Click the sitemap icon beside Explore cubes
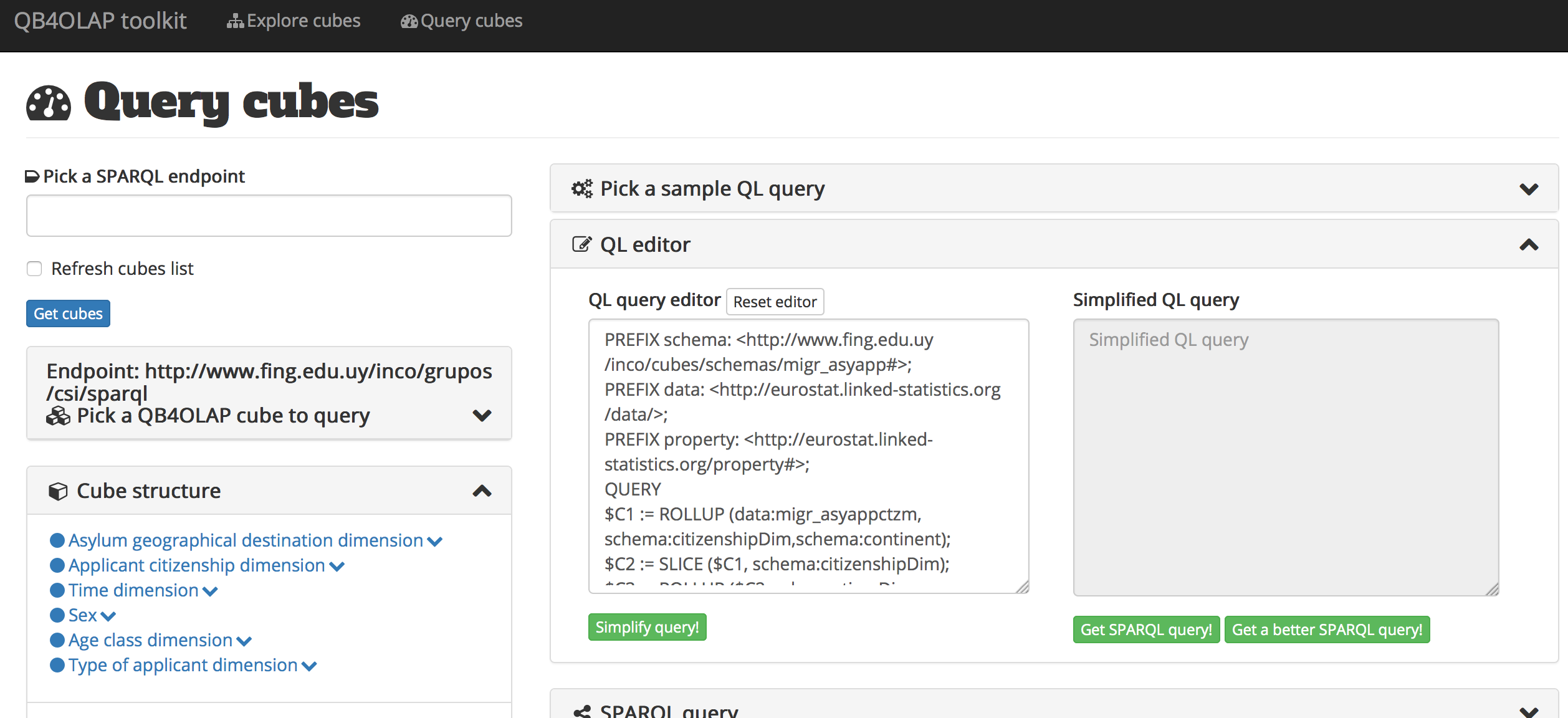The height and width of the screenshot is (718, 1568). [235, 22]
